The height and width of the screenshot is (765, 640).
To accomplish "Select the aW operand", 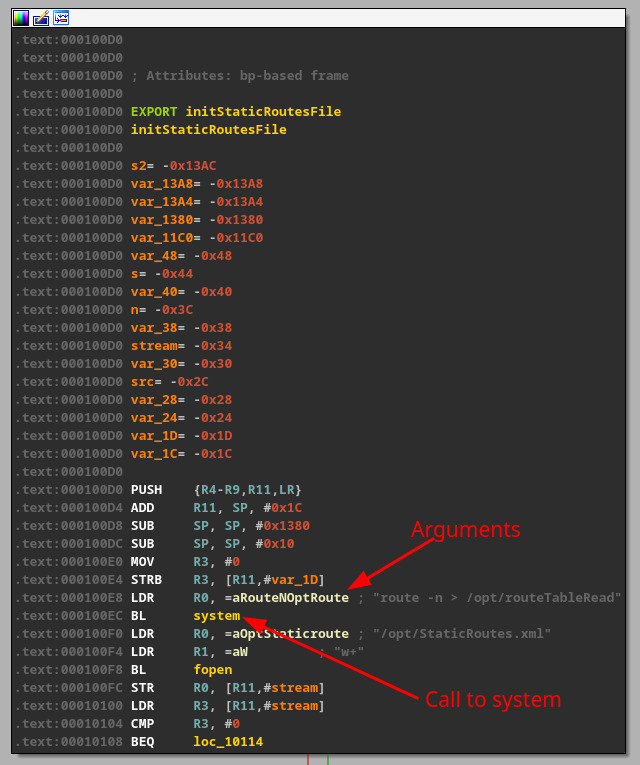I will (240, 652).
